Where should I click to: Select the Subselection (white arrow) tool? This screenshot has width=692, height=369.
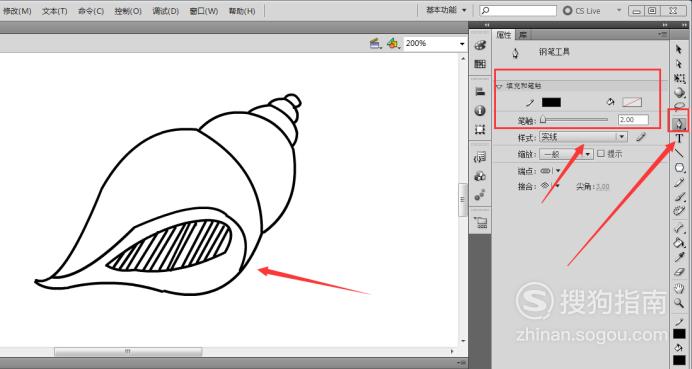pyautogui.click(x=679, y=64)
